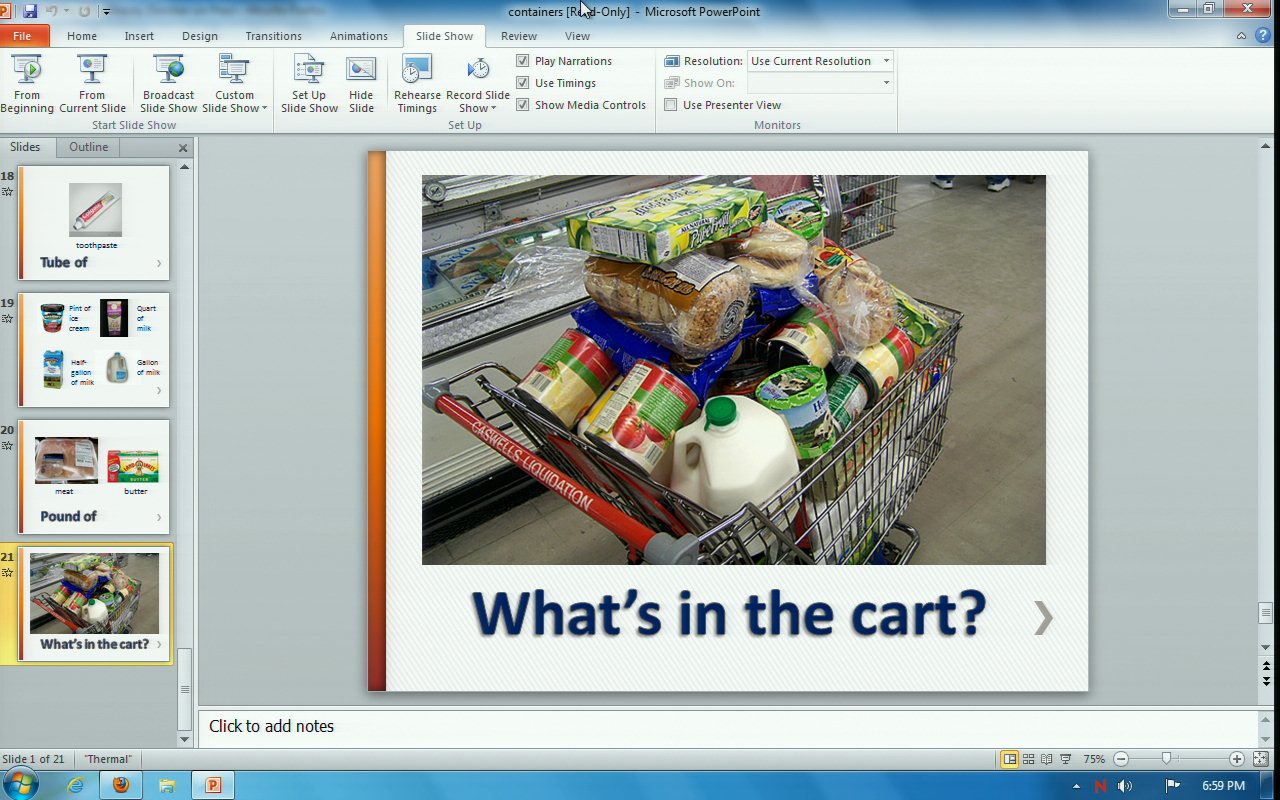Click the zoom in plus button
This screenshot has width=1280, height=800.
coord(1237,759)
